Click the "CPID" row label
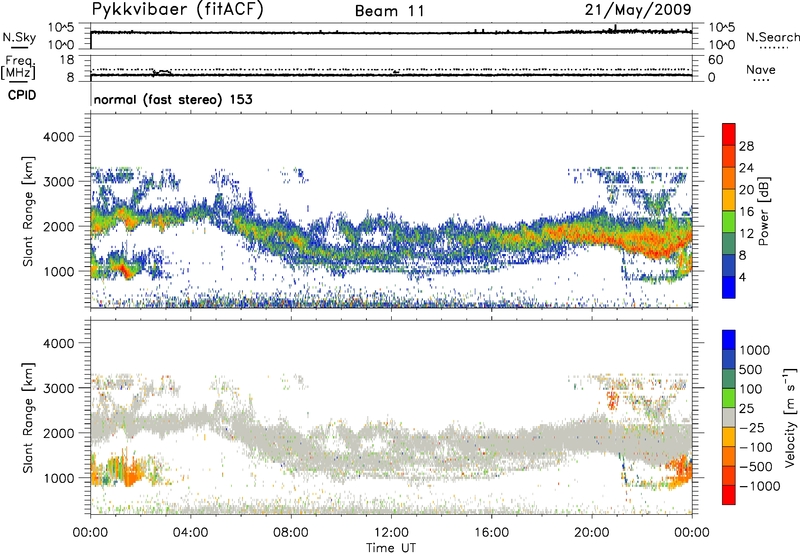Screen dimensions: 800x554 coord(22,95)
